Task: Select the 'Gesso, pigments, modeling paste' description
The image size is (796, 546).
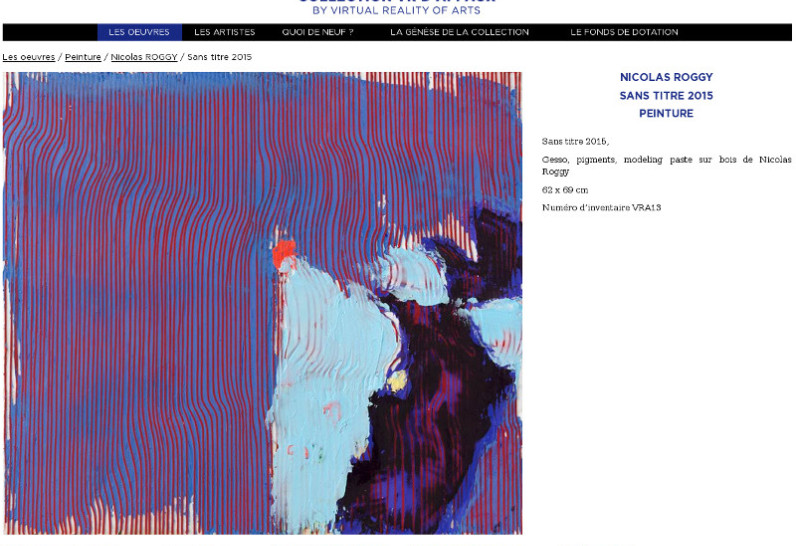Action: point(667,165)
